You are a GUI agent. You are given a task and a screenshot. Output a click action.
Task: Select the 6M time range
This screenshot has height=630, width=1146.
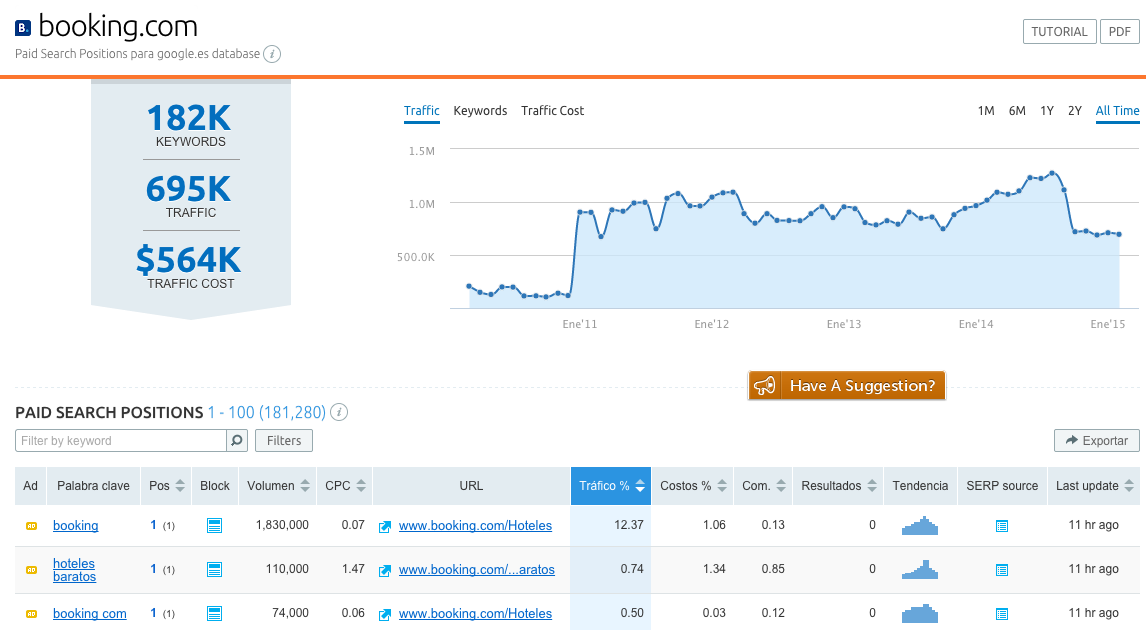[x=1017, y=111]
